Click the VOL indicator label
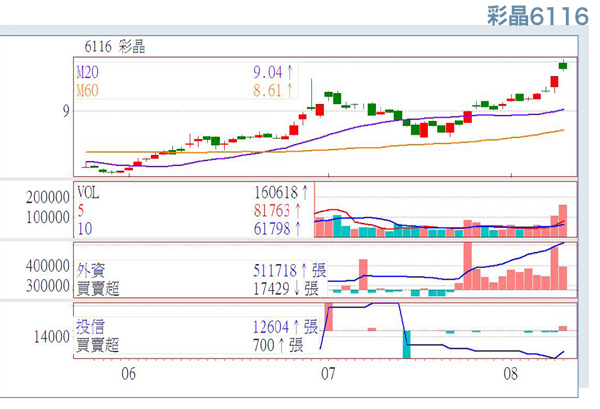 (90, 187)
